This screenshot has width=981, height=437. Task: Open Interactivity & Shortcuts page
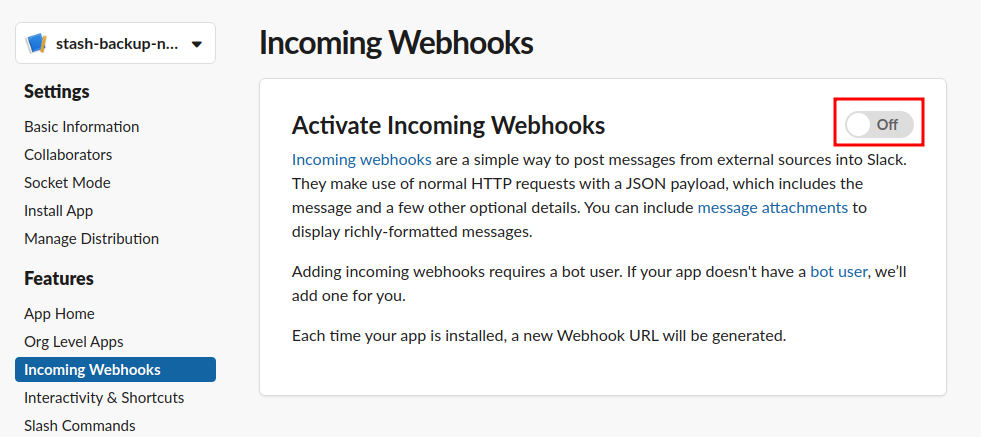(x=104, y=398)
